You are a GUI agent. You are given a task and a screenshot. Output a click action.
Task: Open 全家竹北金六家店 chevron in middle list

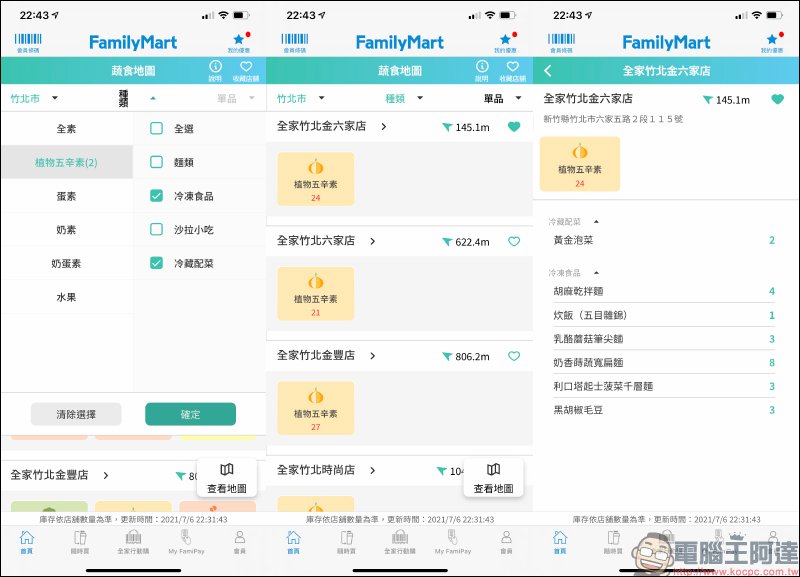(x=384, y=127)
